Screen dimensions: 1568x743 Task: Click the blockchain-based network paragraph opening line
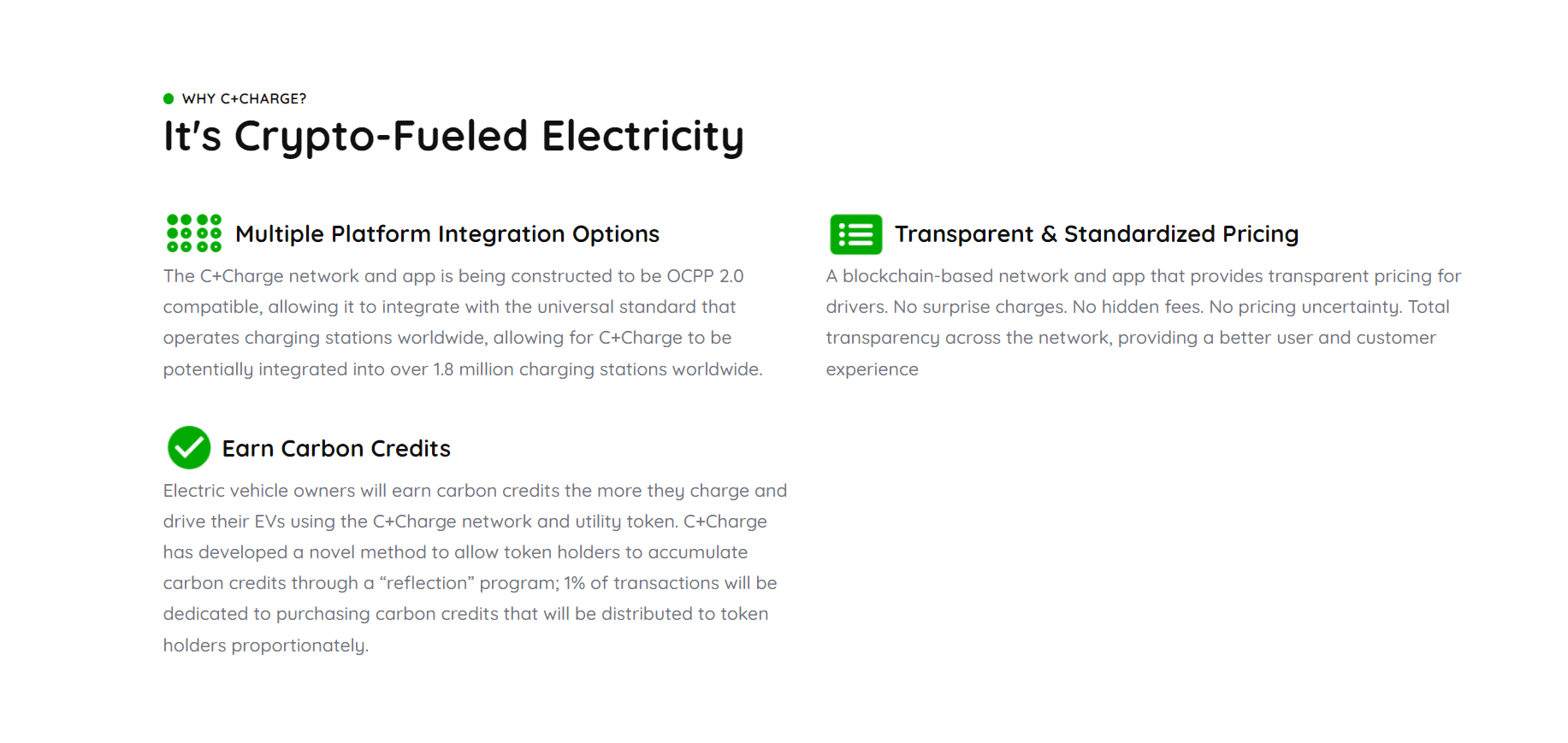(1143, 276)
